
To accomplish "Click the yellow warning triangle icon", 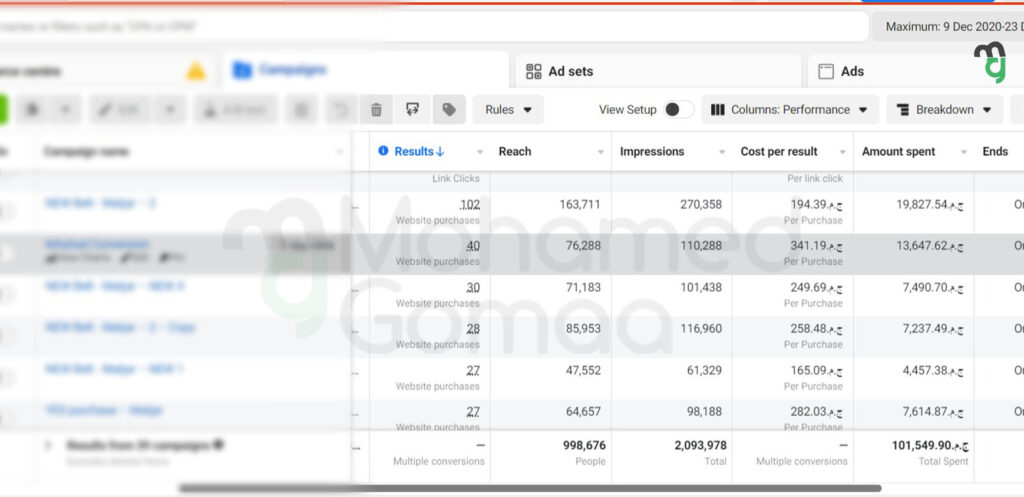I will pyautogui.click(x=196, y=71).
